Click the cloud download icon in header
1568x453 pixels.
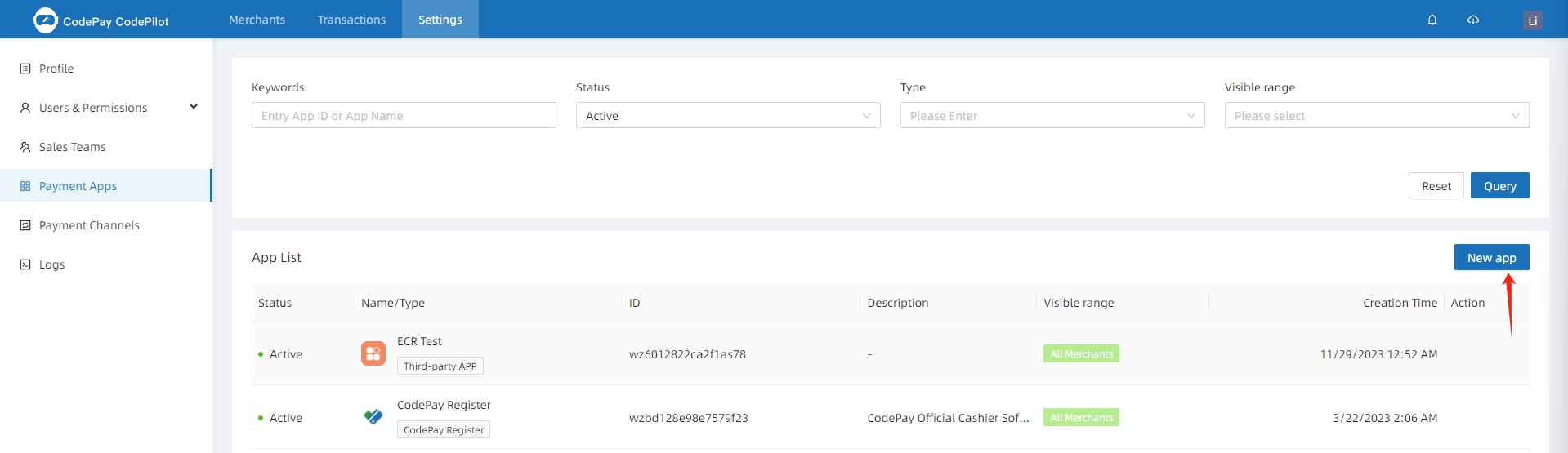click(x=1473, y=20)
